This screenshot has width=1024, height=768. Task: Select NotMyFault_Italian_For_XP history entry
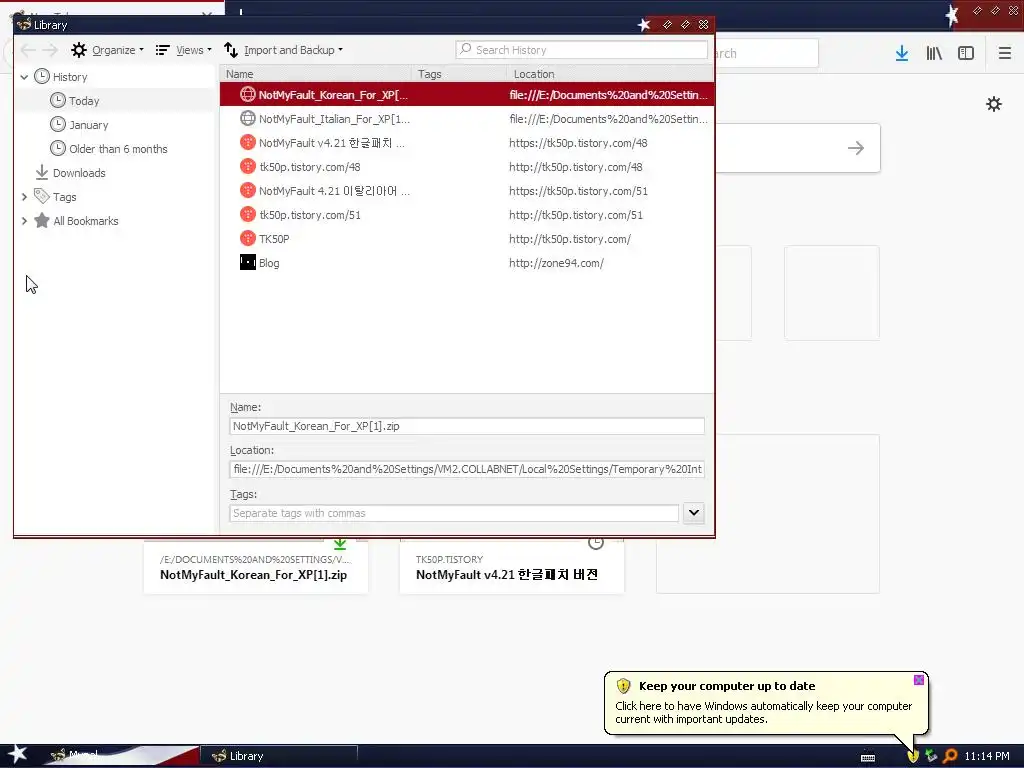click(x=467, y=119)
